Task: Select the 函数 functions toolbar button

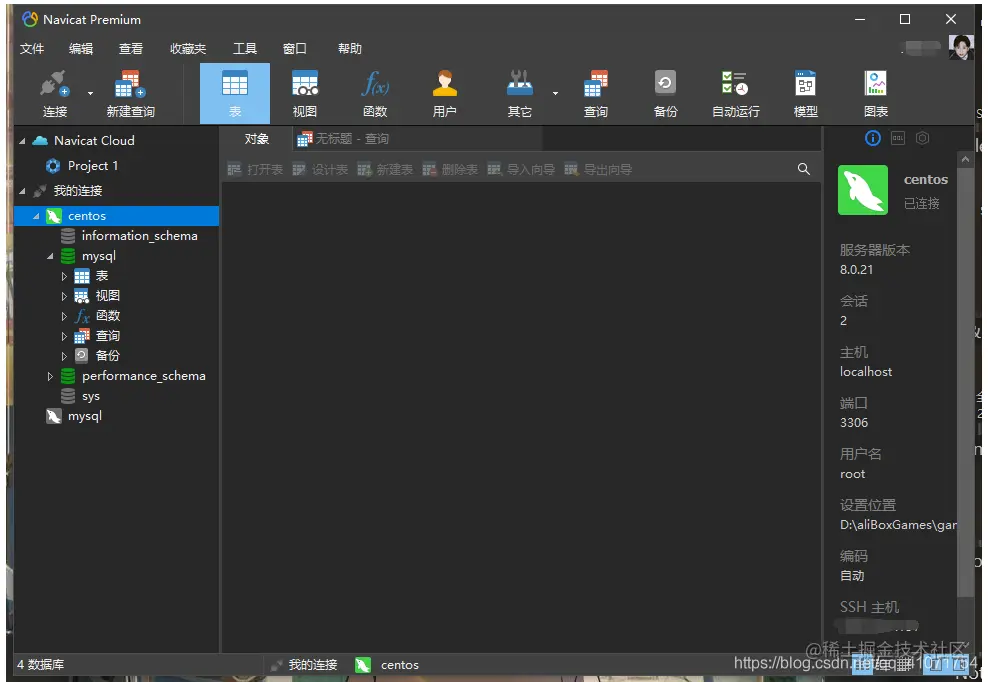Action: [x=375, y=93]
